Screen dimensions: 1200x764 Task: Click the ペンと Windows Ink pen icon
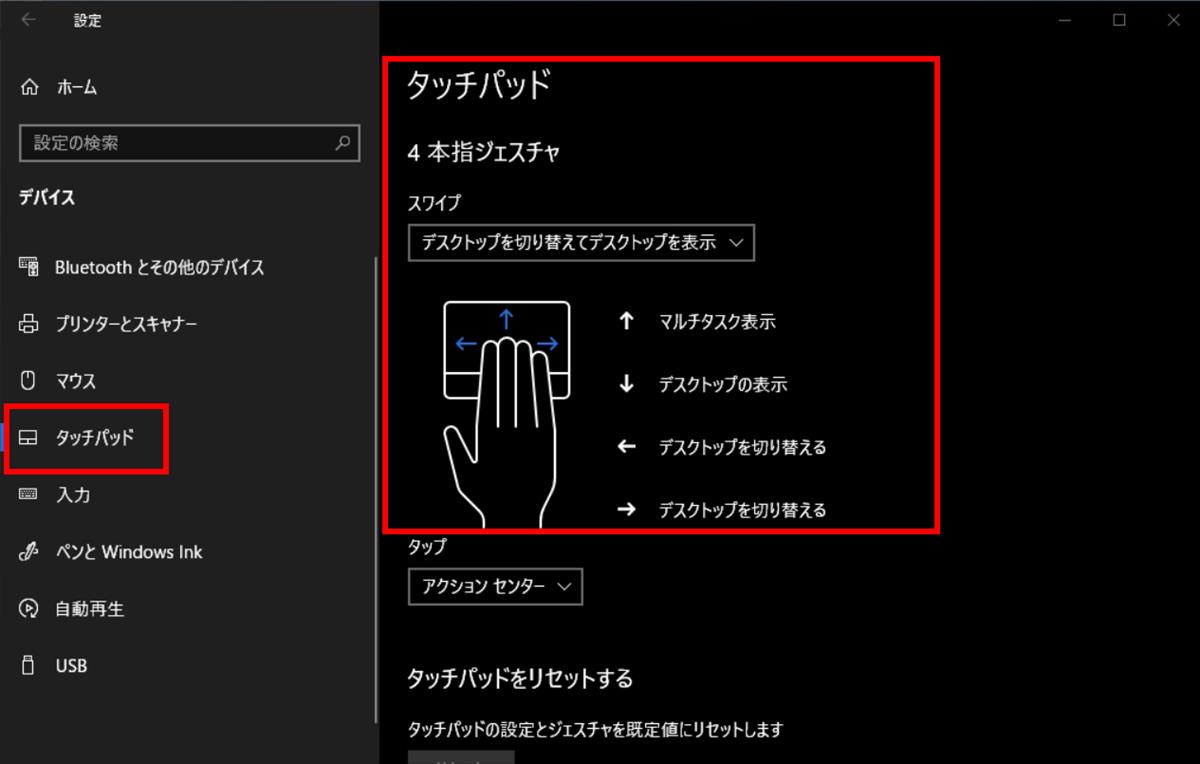[30, 552]
